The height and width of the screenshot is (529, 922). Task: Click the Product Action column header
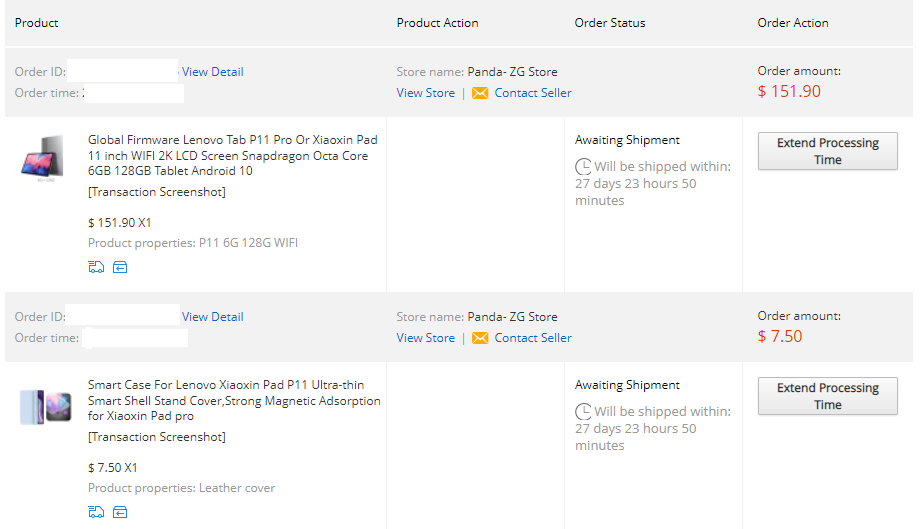click(x=437, y=23)
